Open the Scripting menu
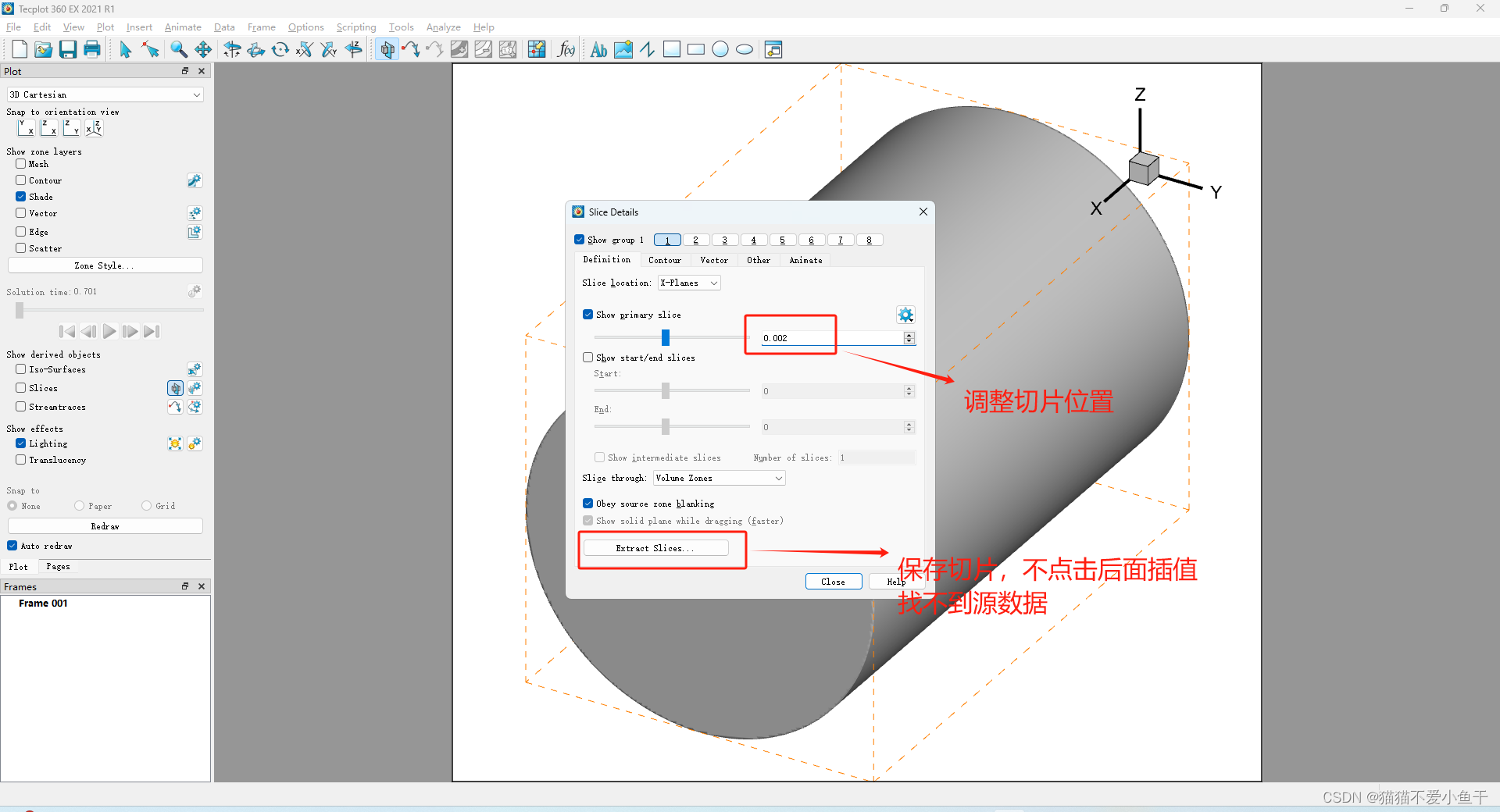Screen dimensions: 1500x812 click(356, 27)
